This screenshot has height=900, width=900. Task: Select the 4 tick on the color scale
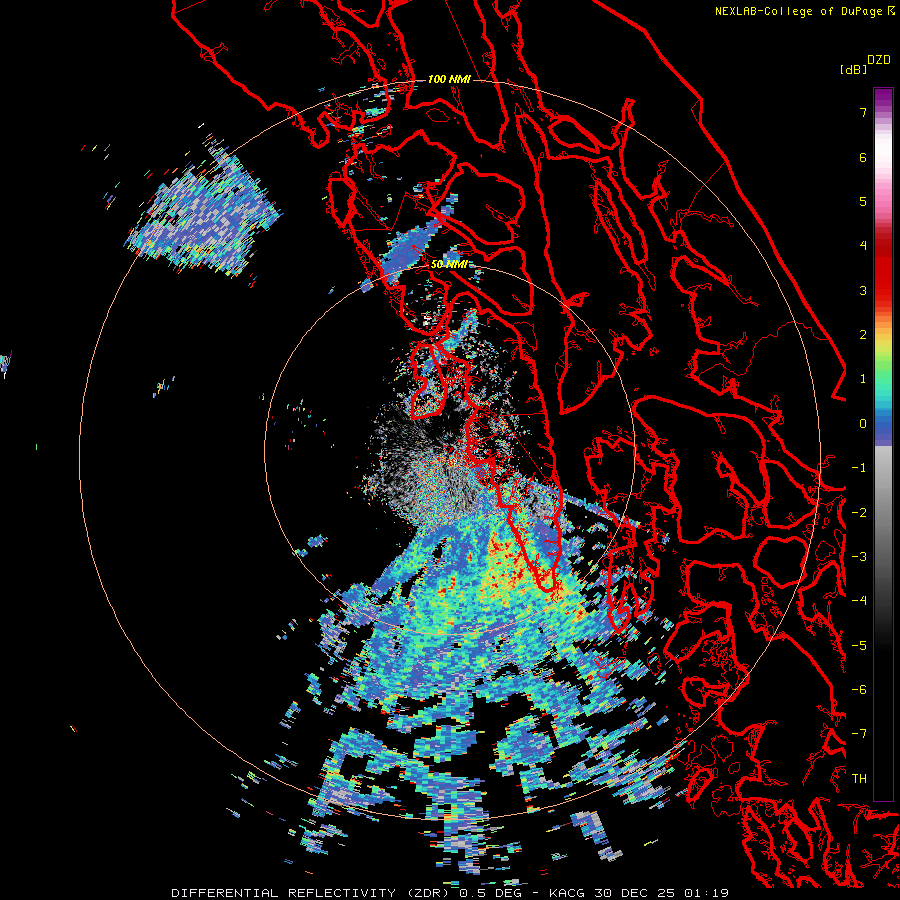(x=863, y=246)
